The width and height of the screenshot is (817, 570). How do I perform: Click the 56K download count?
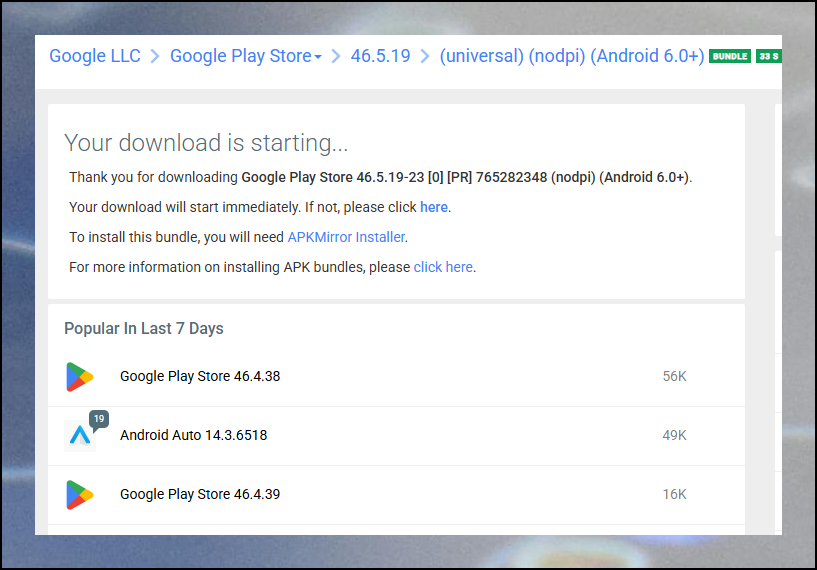674,376
